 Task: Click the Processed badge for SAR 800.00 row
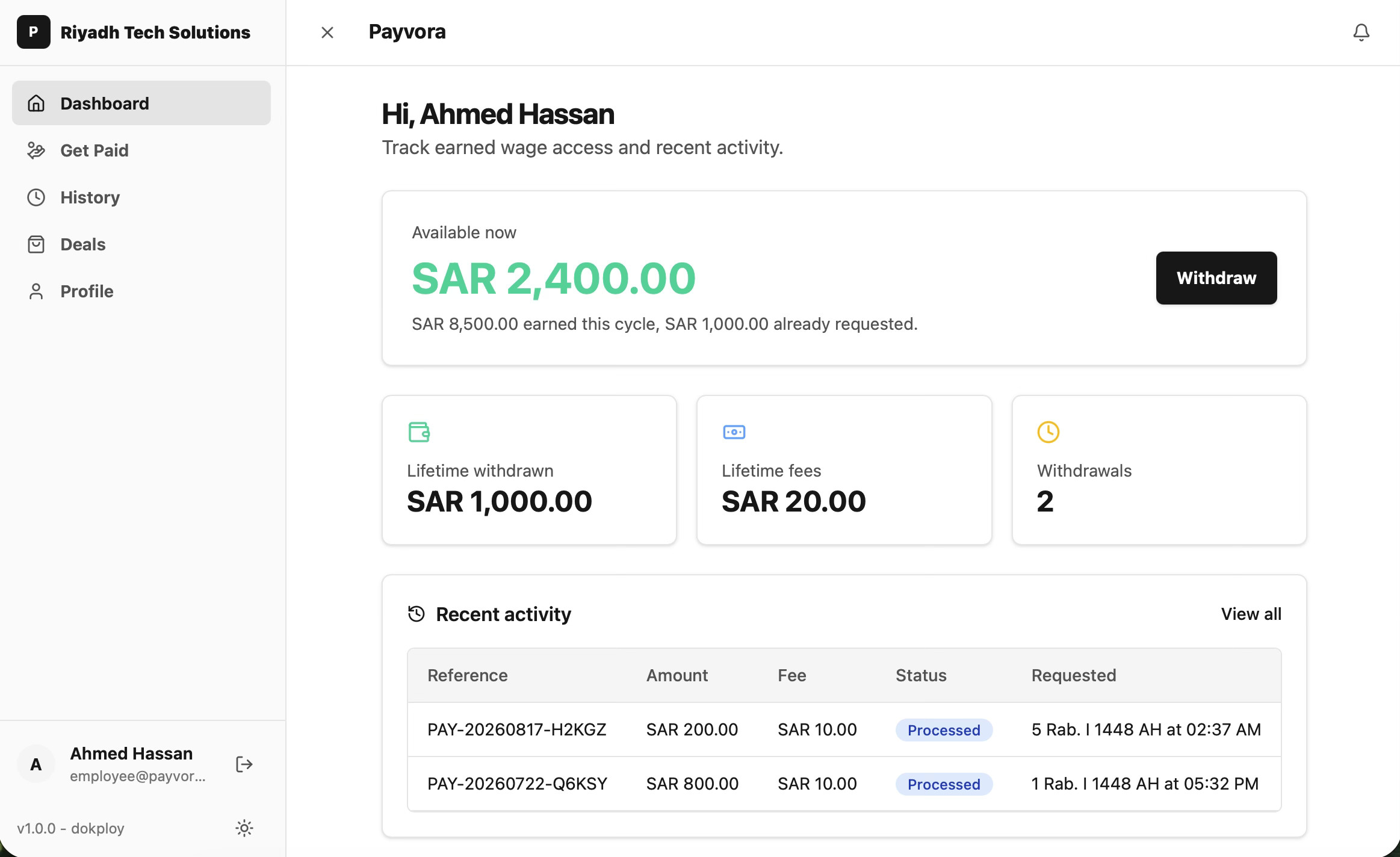tap(943, 784)
